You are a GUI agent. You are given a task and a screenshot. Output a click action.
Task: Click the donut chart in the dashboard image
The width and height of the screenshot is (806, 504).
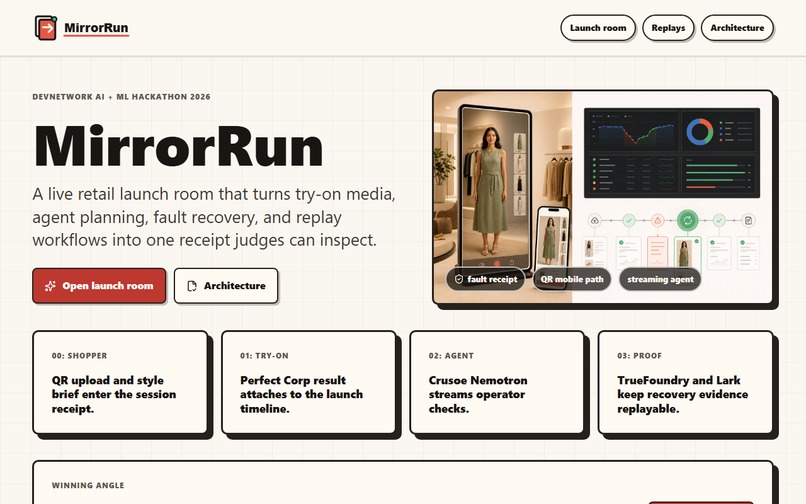(700, 131)
